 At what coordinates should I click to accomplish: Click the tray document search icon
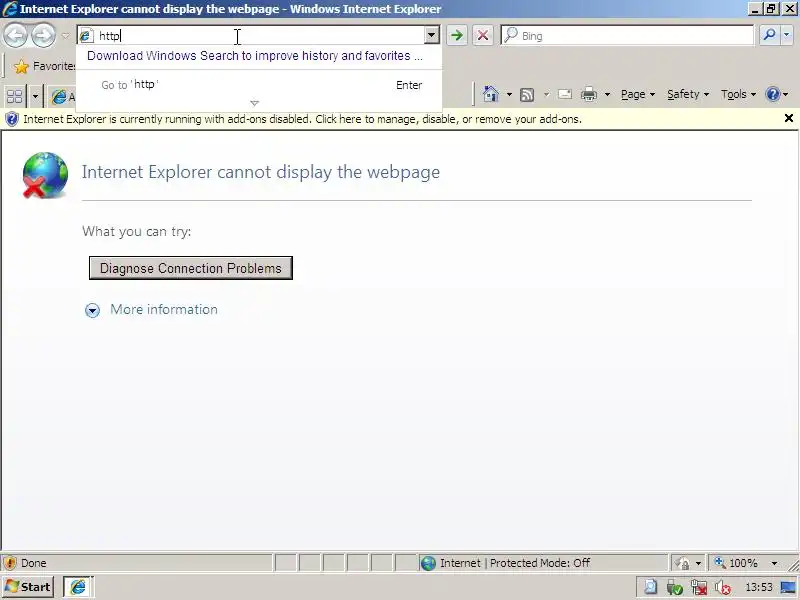tap(651, 588)
